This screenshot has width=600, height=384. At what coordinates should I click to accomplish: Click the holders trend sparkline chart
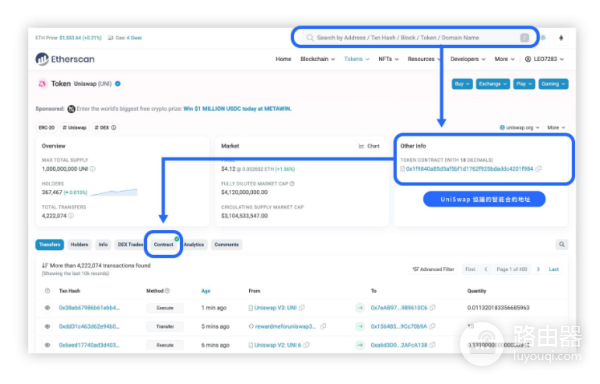(x=114, y=192)
